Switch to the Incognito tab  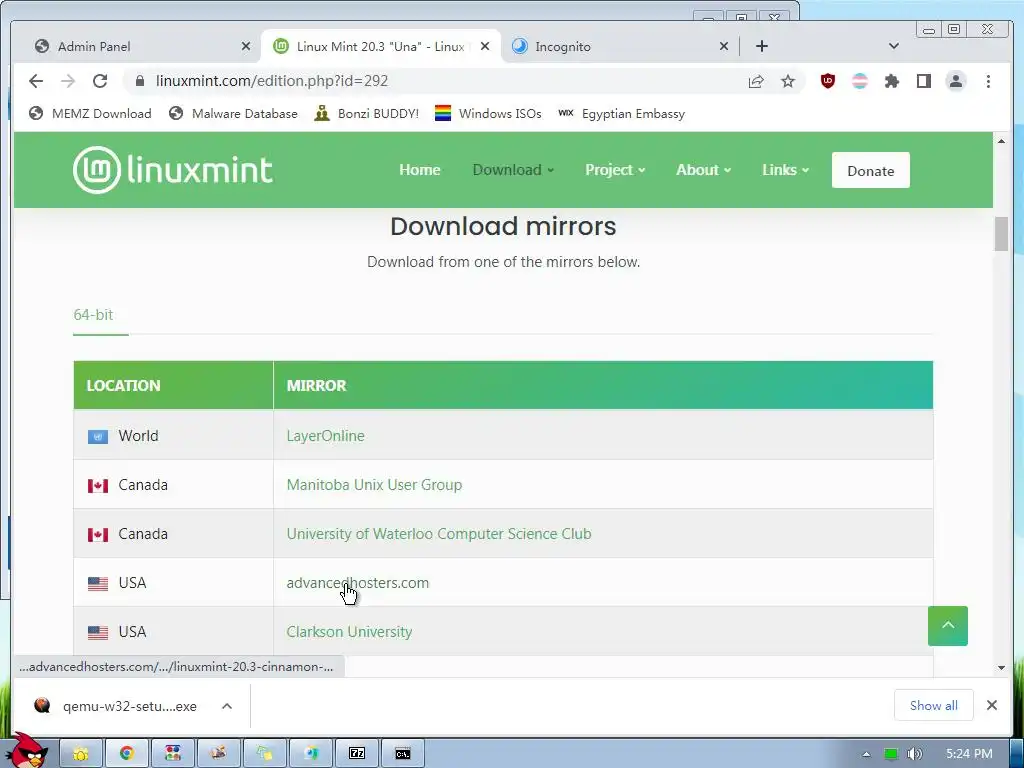coord(619,46)
